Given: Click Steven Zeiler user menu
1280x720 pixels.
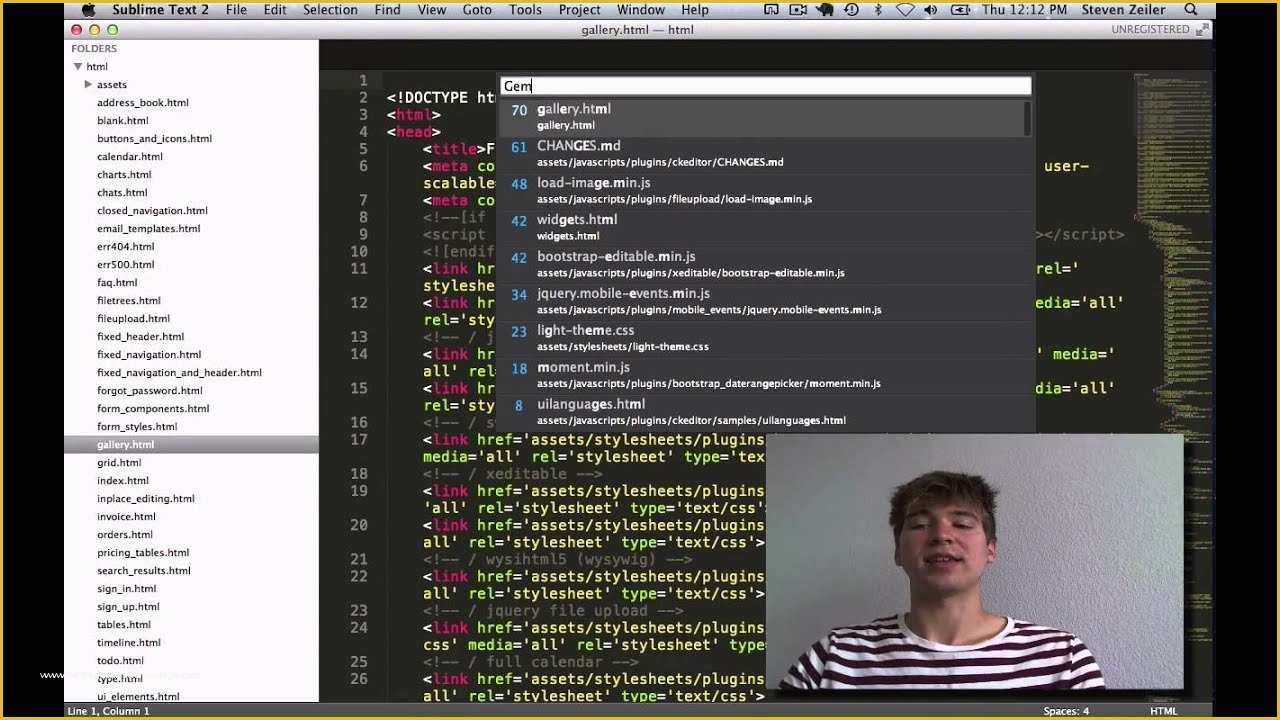Looking at the screenshot, I should point(1123,10).
